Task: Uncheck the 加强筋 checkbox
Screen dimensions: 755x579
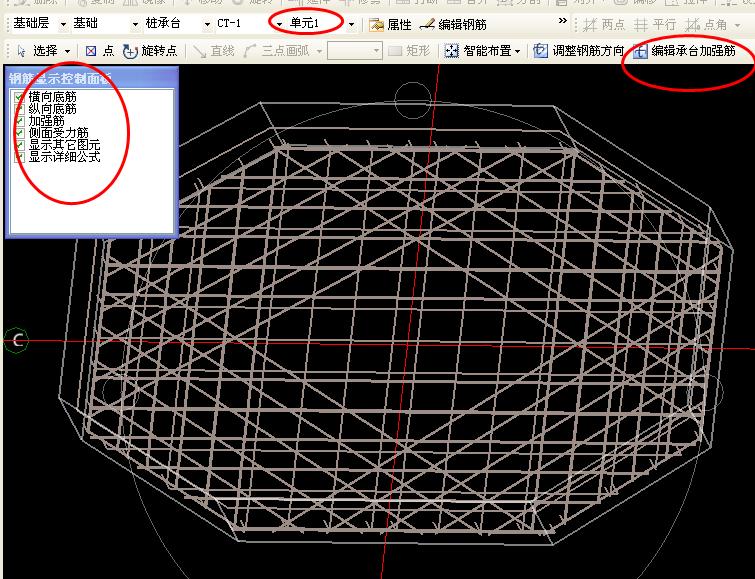Action: (x=19, y=121)
